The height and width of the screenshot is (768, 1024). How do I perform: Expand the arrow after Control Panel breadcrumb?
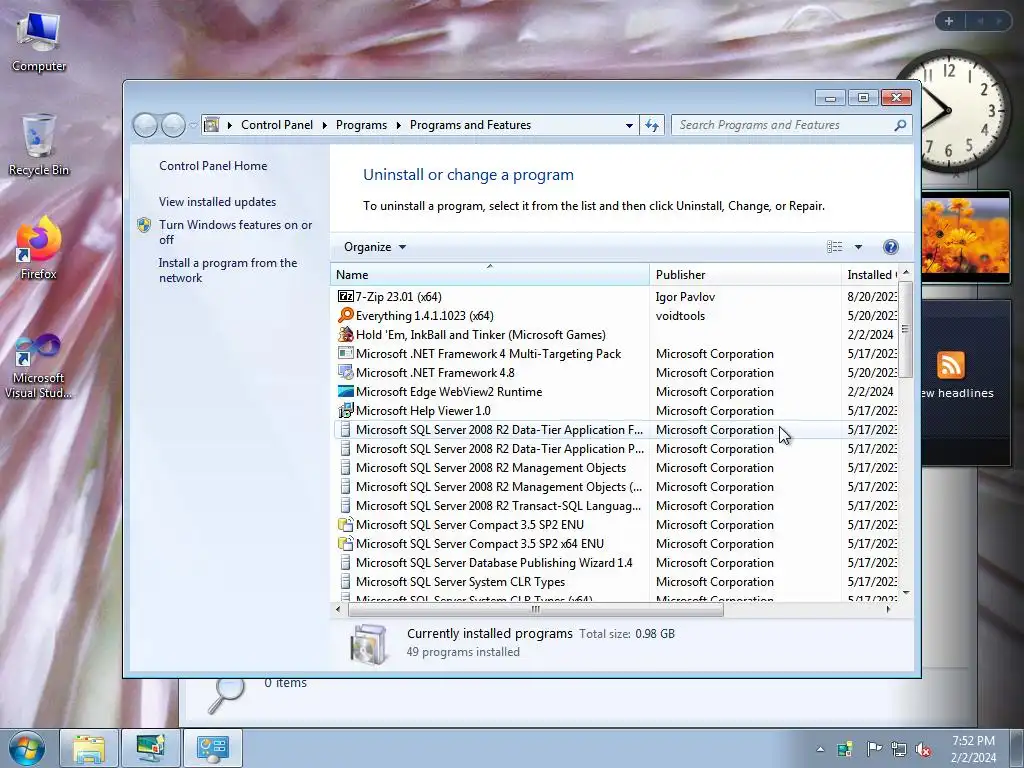coord(325,125)
